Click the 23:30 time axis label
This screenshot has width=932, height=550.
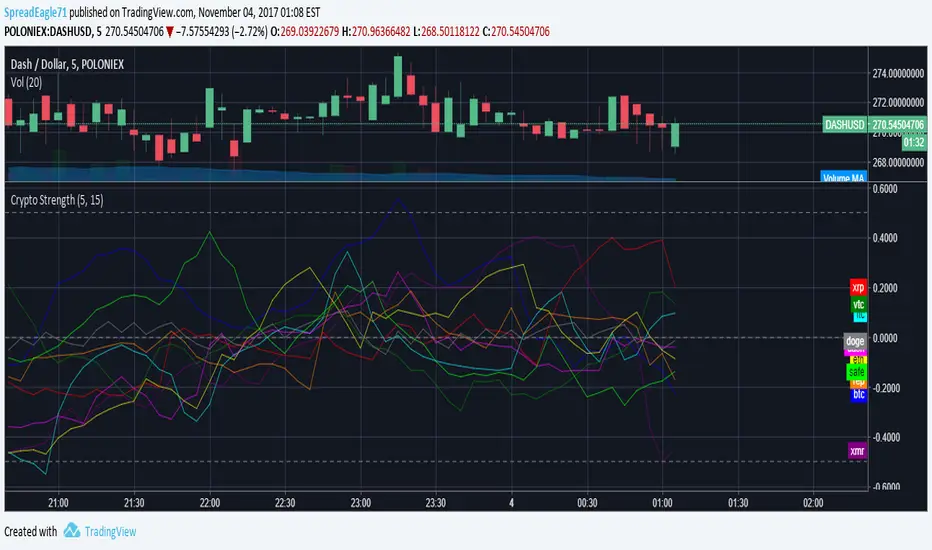[x=436, y=503]
